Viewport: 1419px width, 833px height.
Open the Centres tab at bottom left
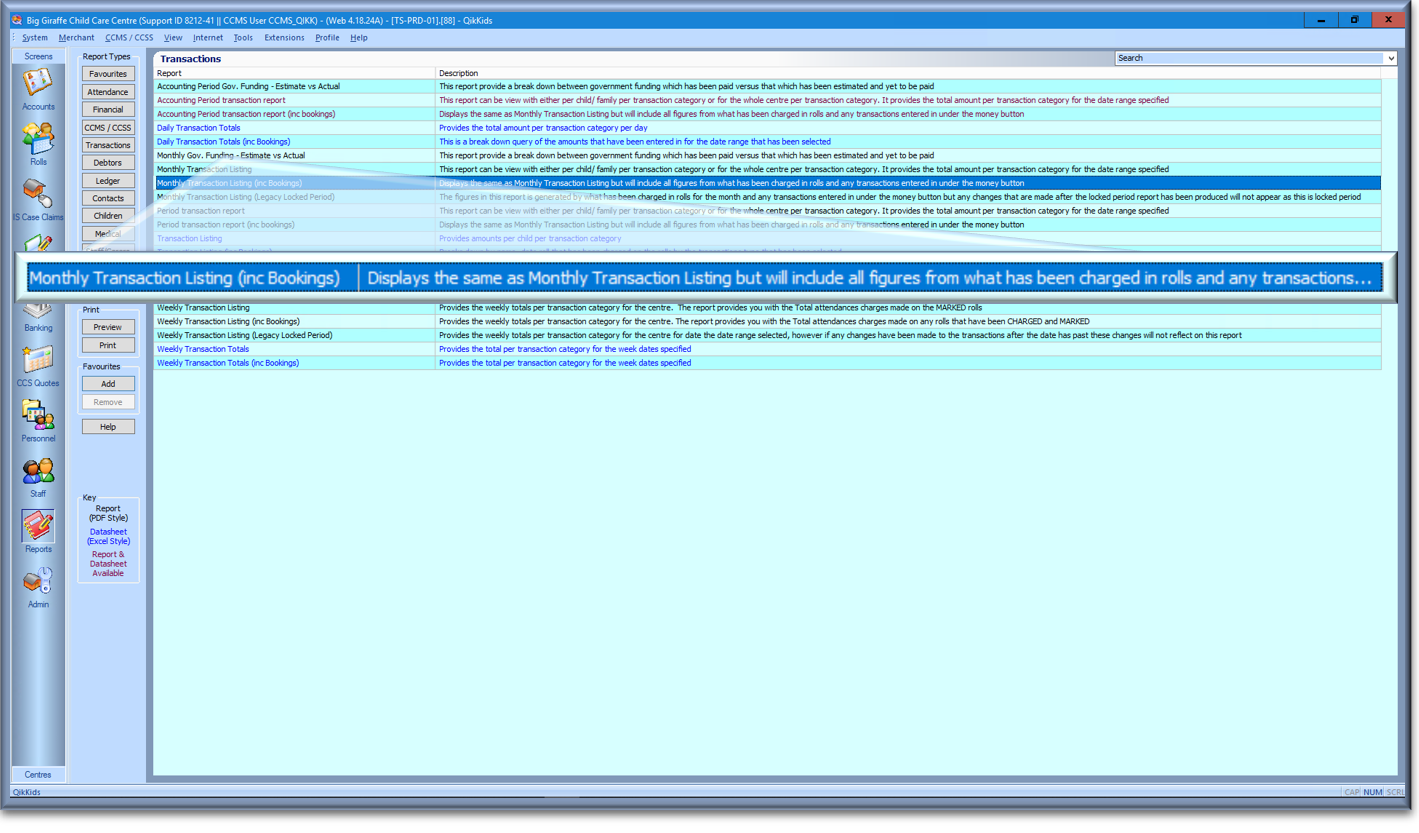38,774
